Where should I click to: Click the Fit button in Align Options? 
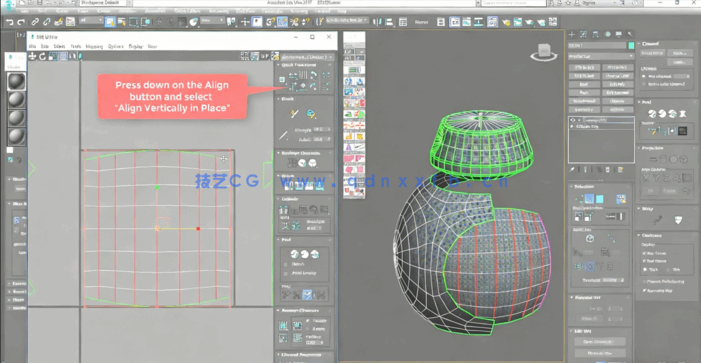pos(651,190)
